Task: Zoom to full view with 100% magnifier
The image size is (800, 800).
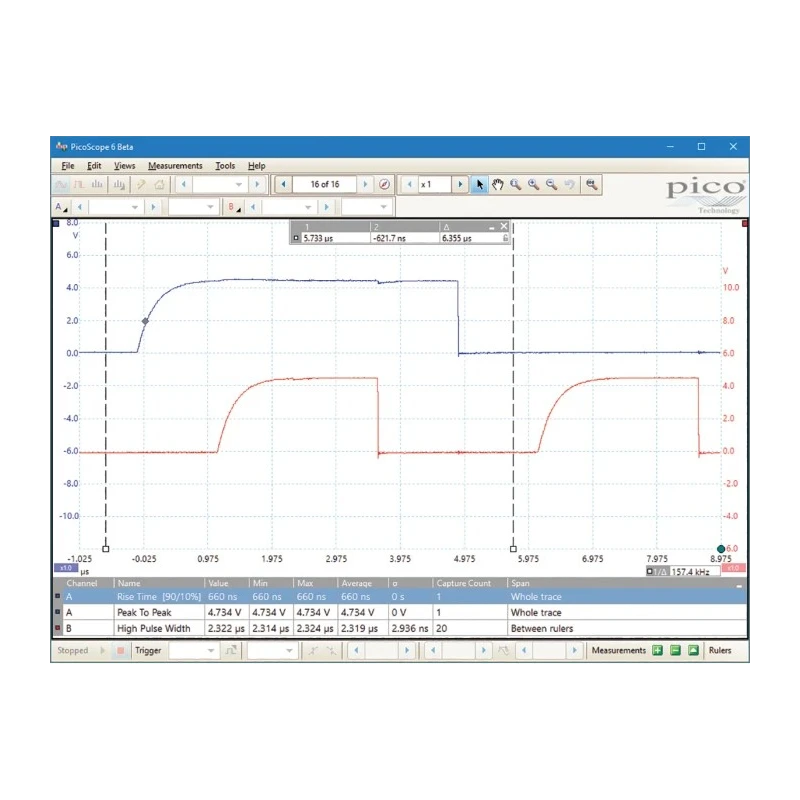Action: 592,184
